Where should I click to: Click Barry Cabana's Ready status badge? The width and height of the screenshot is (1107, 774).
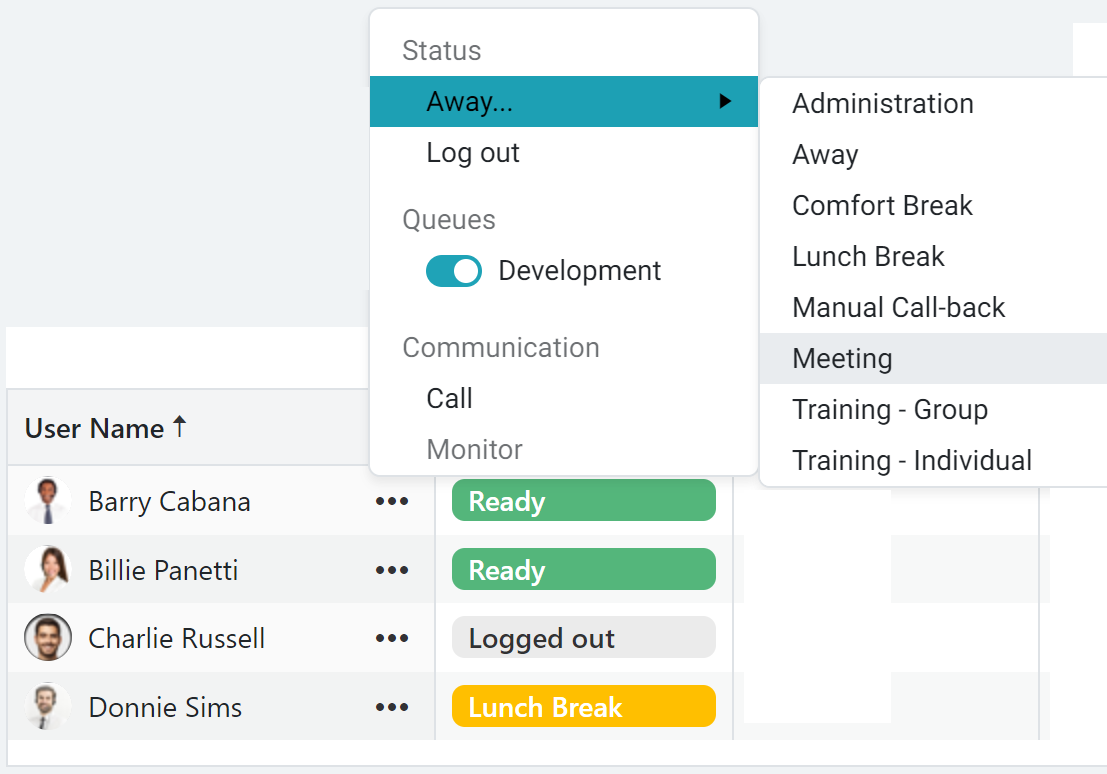click(x=583, y=500)
